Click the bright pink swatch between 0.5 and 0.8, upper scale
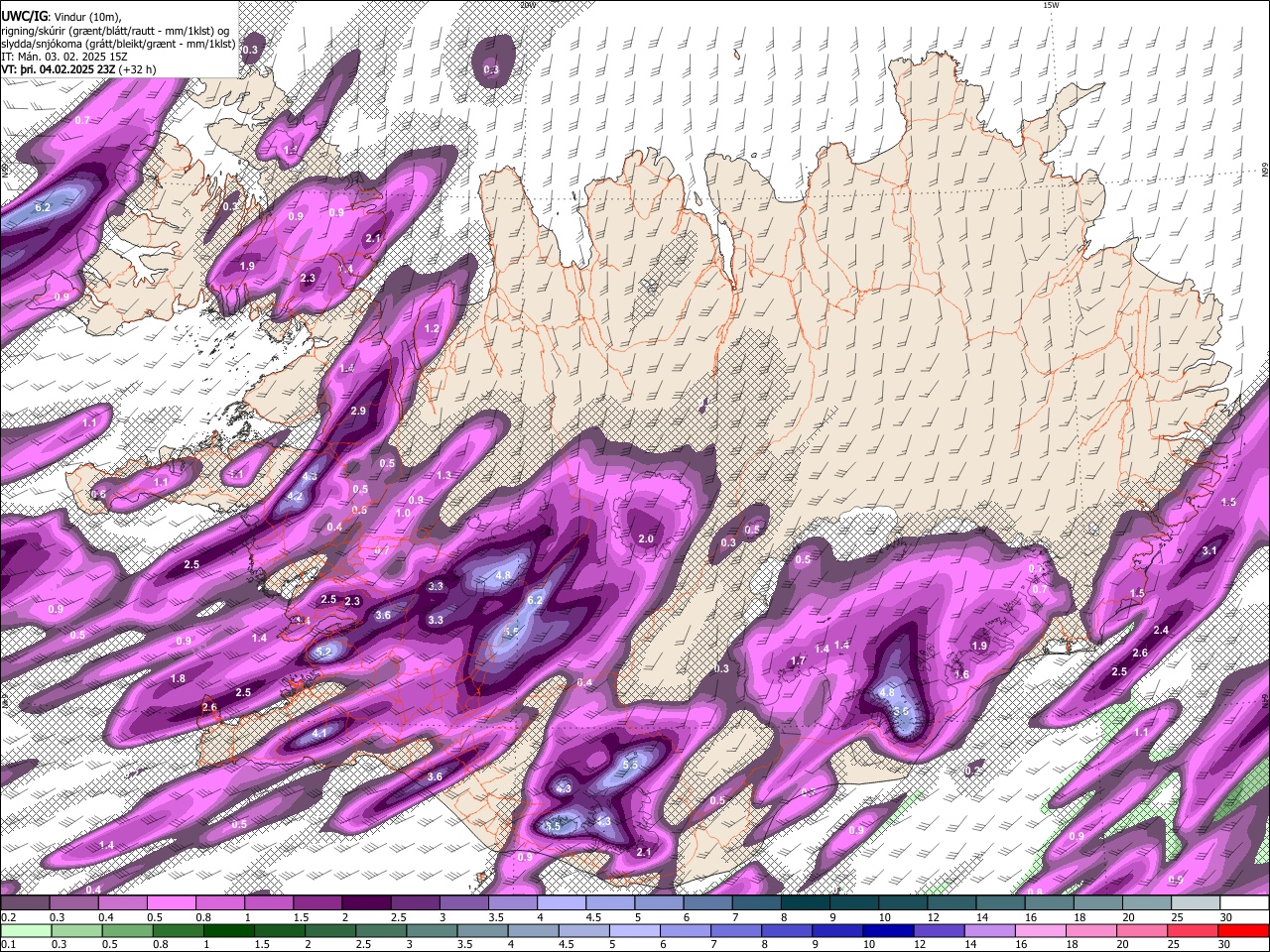Viewport: 1270px width, 952px height. 171,903
